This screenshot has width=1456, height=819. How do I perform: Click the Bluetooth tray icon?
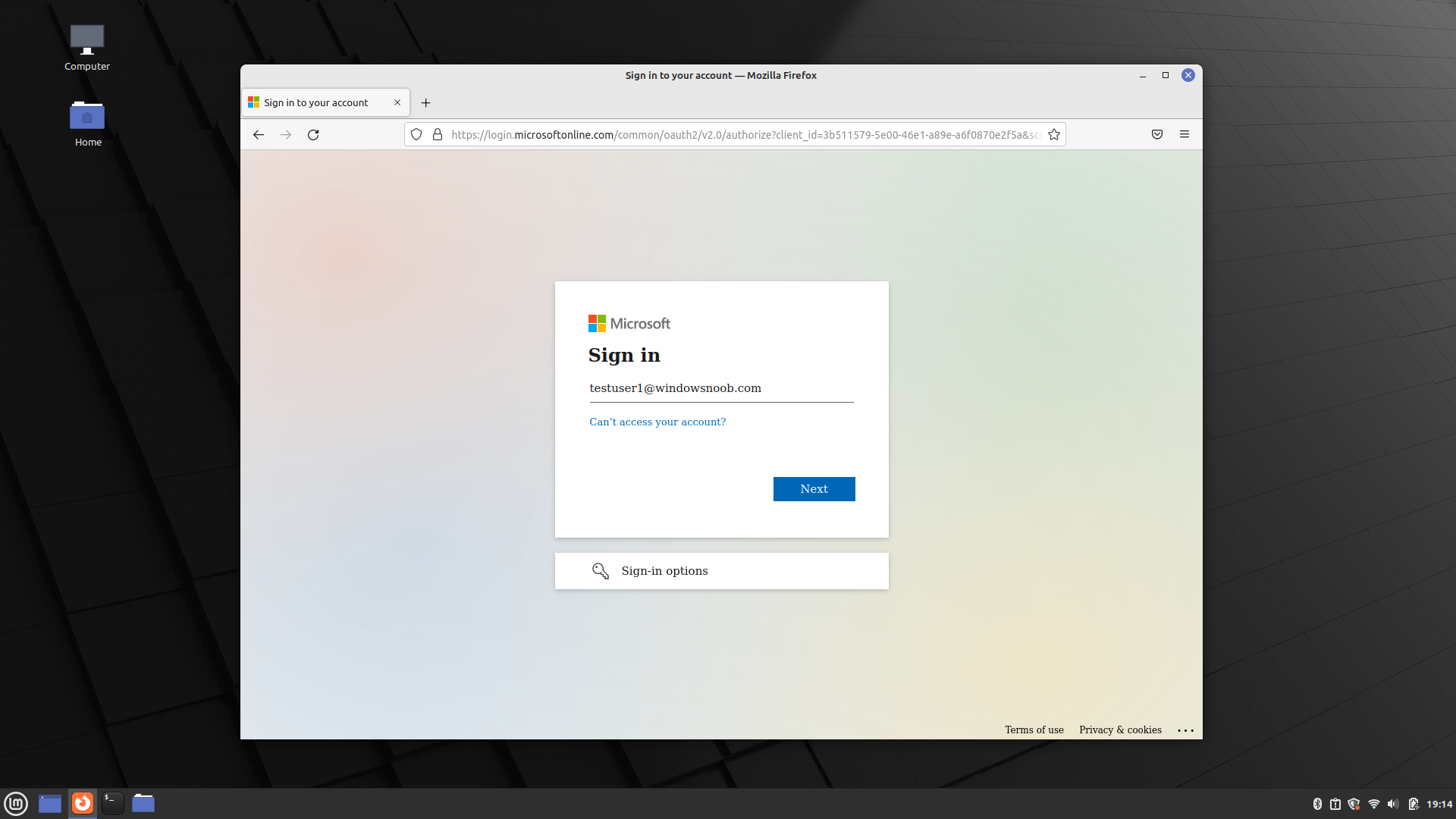(1317, 804)
